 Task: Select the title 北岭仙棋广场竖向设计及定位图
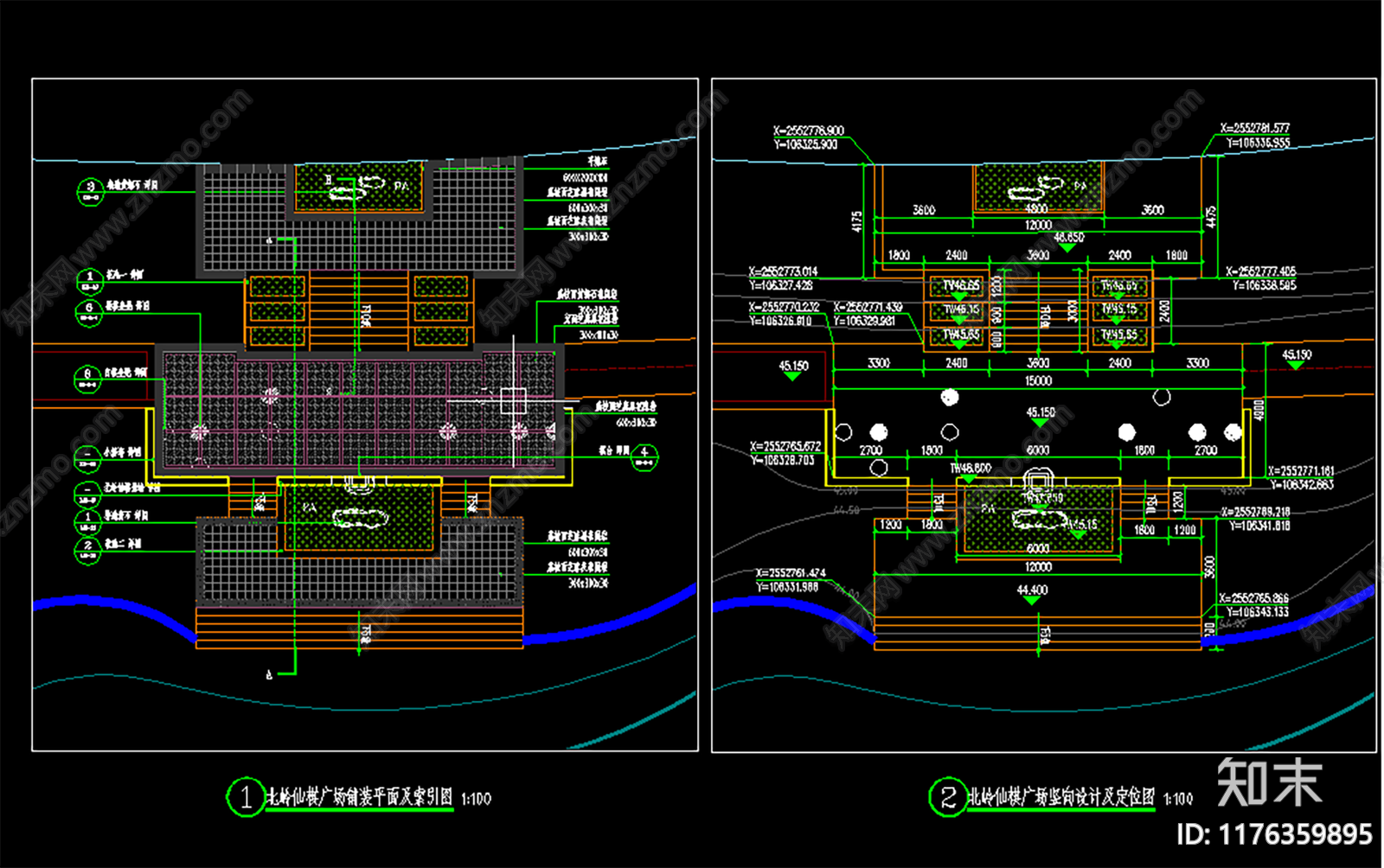tap(1061, 797)
